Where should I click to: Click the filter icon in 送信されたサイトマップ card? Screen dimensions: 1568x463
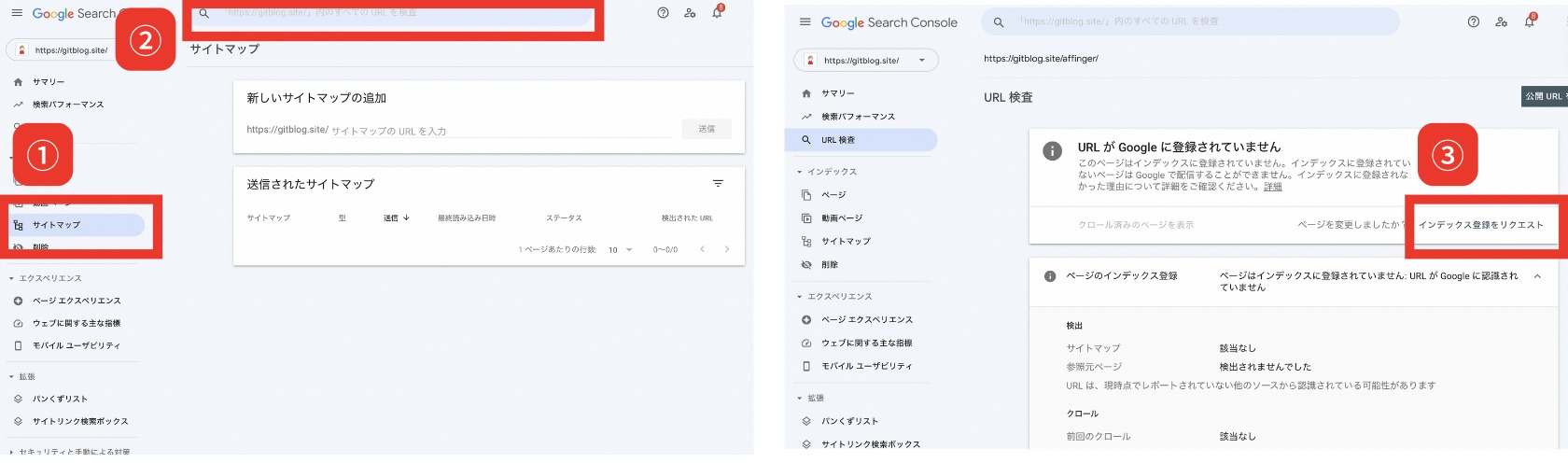[x=718, y=184]
